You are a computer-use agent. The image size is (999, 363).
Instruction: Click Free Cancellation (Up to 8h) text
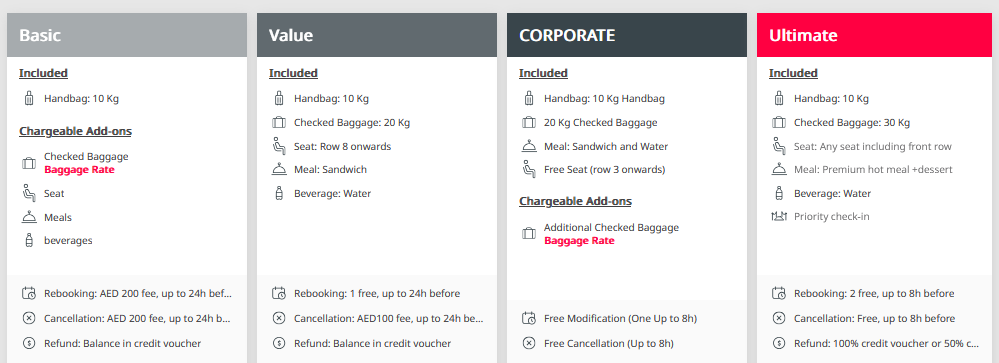coord(608,343)
